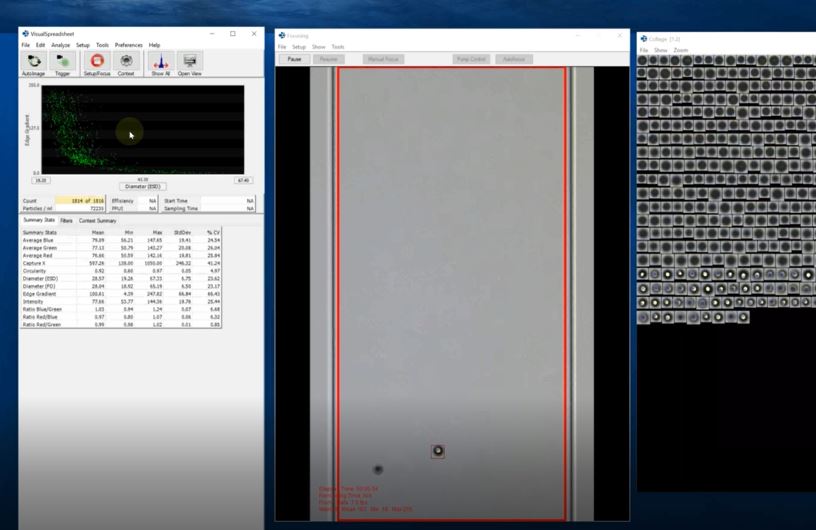Click inside the green scatter plot graph

point(143,130)
